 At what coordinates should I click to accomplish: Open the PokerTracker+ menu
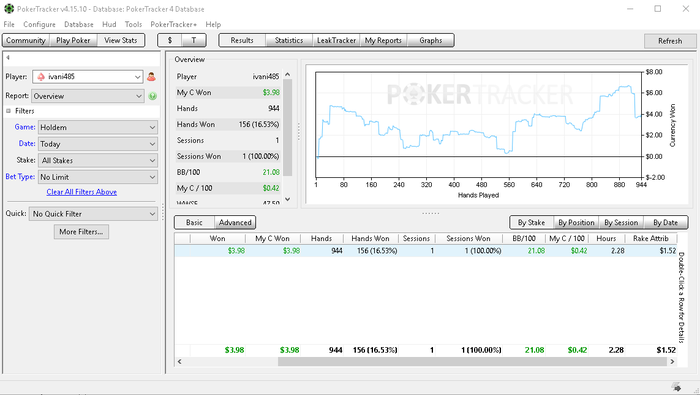[x=173, y=24]
